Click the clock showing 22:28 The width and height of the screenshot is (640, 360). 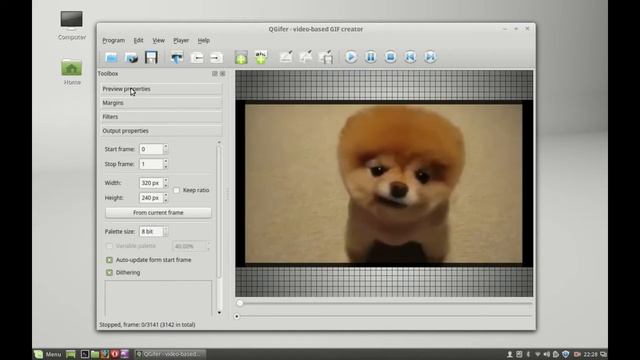(x=590, y=354)
